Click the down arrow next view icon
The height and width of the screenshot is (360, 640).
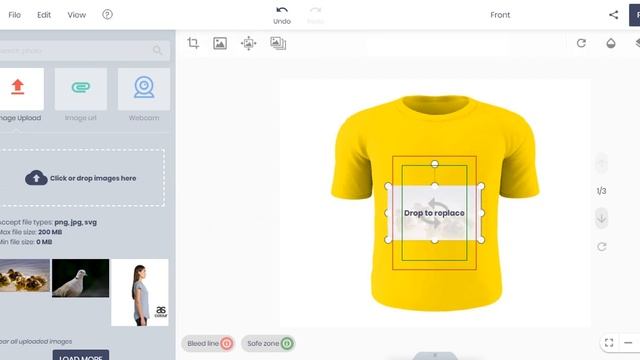(602, 218)
